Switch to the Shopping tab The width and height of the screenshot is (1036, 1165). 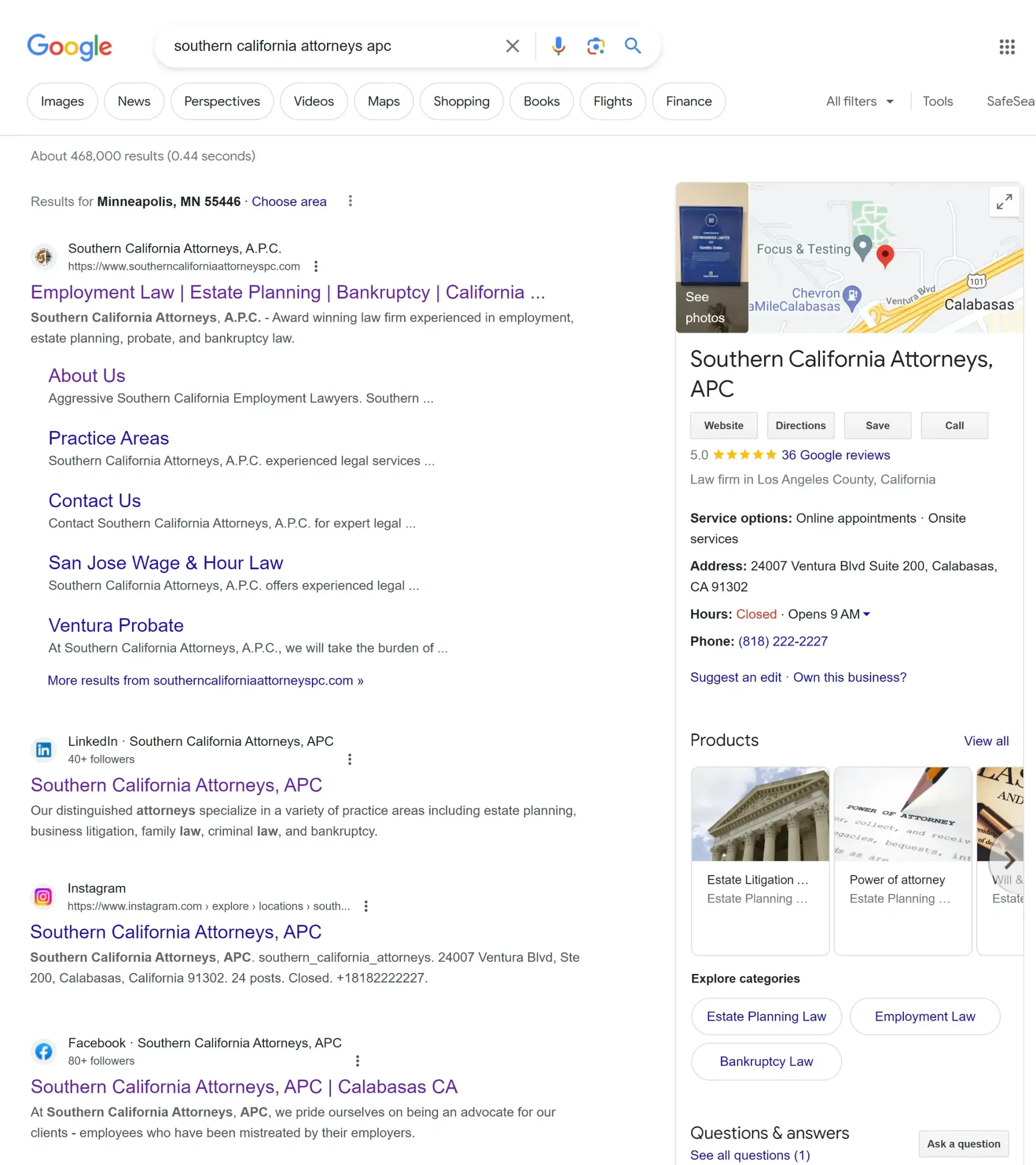click(x=461, y=101)
